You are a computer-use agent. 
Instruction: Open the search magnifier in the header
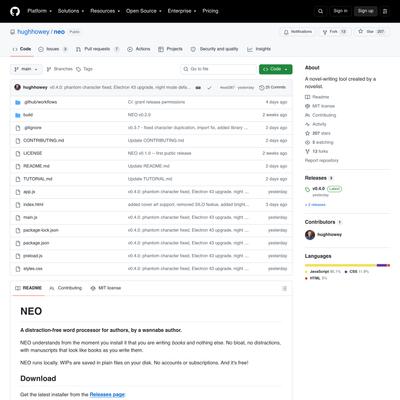pos(320,11)
